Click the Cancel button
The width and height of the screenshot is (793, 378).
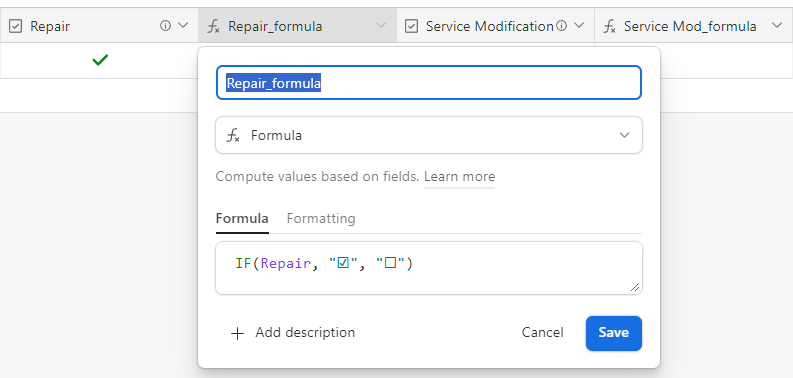tap(542, 333)
